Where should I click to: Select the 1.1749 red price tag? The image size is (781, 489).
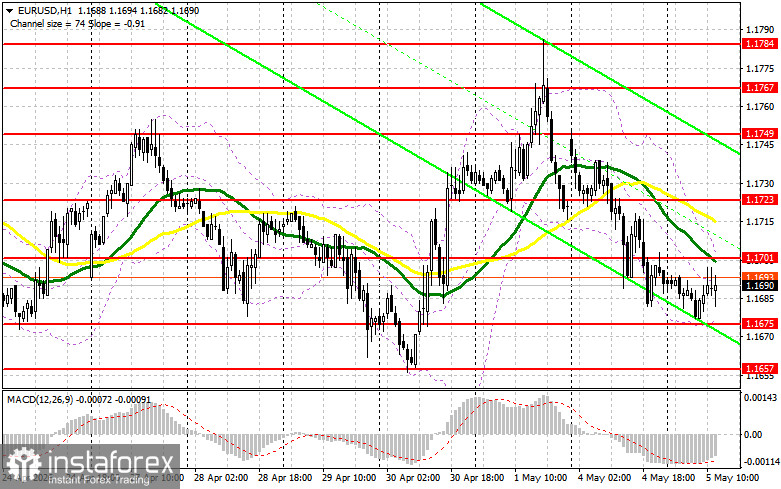click(x=760, y=133)
